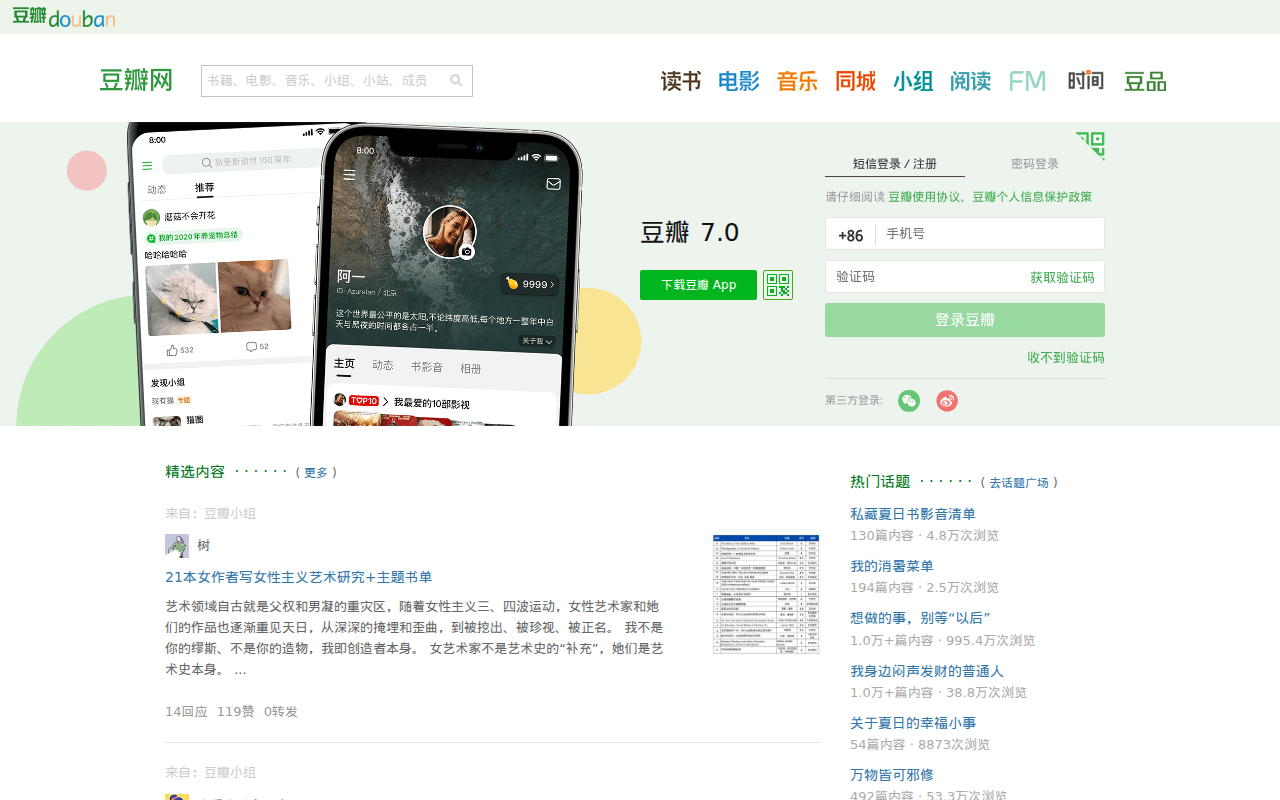Click 54篇内容 · 8873次浏览 text
This screenshot has width=1280, height=800.
(x=920, y=745)
